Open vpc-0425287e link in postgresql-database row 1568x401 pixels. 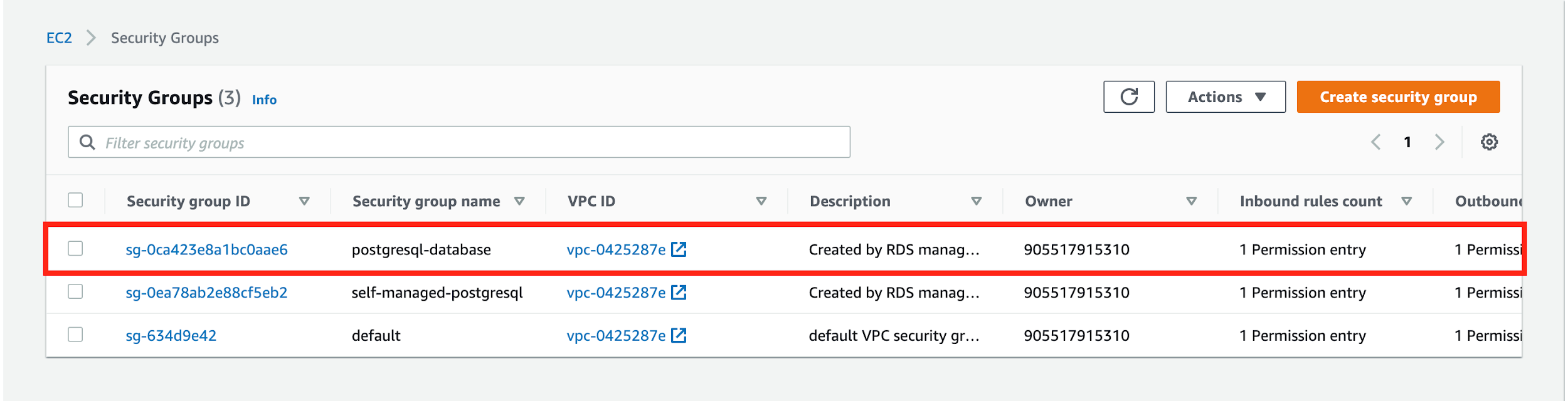coord(616,249)
